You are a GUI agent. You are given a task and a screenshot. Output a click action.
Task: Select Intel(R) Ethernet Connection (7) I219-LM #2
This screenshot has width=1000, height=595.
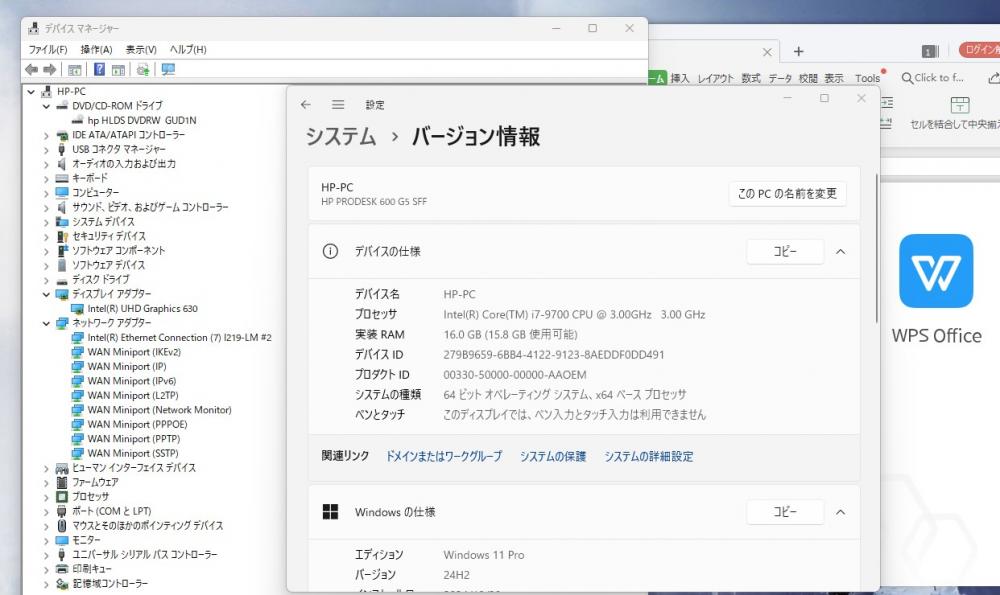pos(179,337)
